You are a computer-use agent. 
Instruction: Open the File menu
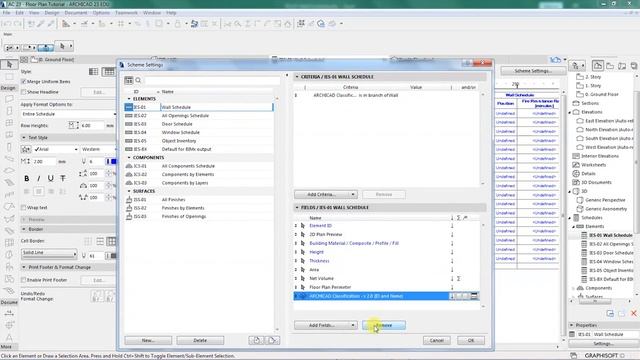6,13
